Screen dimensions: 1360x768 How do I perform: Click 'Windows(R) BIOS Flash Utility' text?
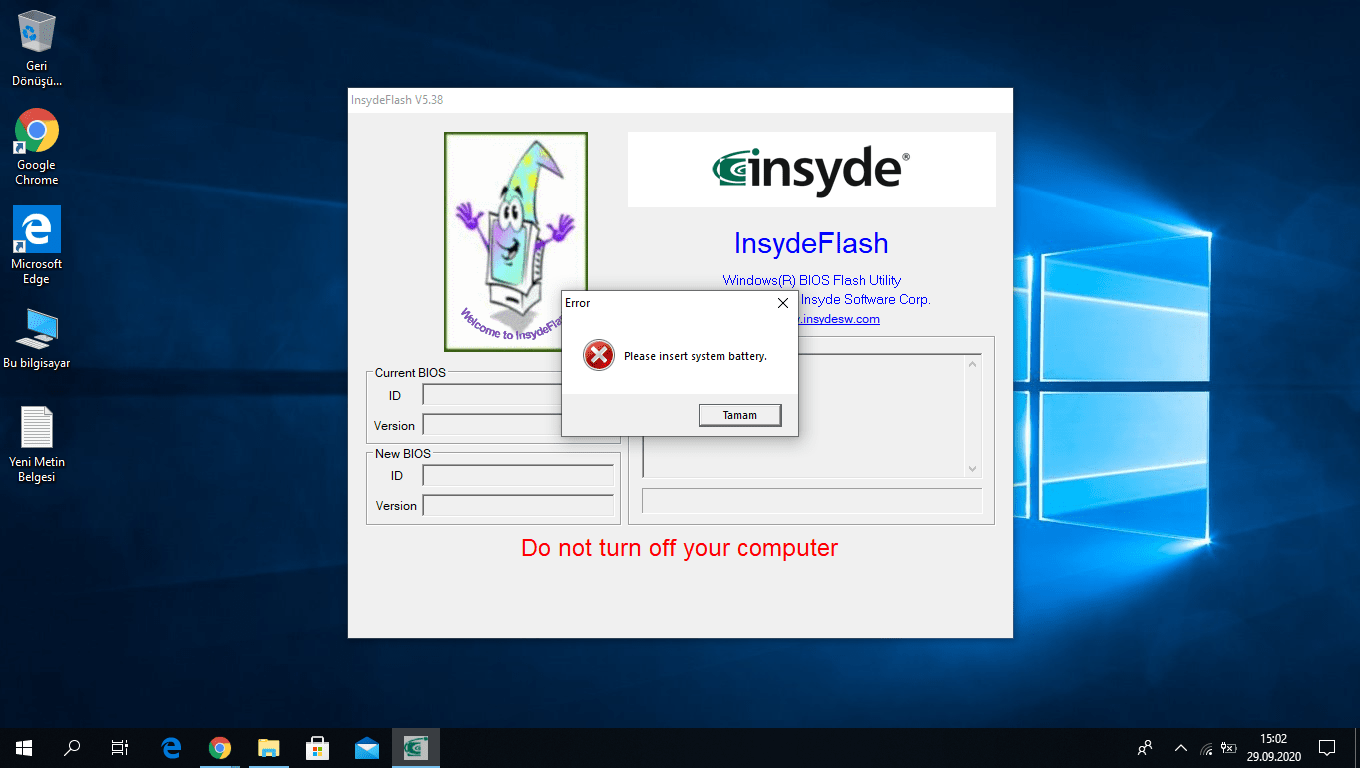coord(812,280)
